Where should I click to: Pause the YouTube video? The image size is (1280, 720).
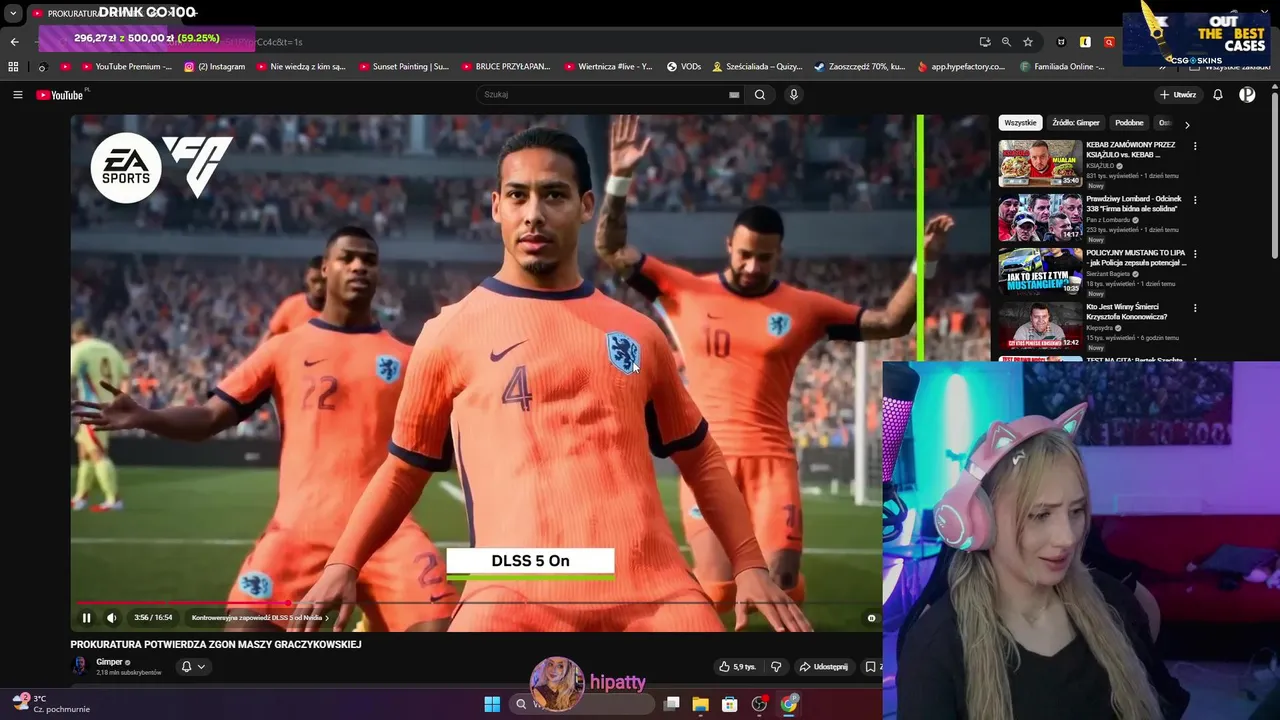click(x=86, y=618)
